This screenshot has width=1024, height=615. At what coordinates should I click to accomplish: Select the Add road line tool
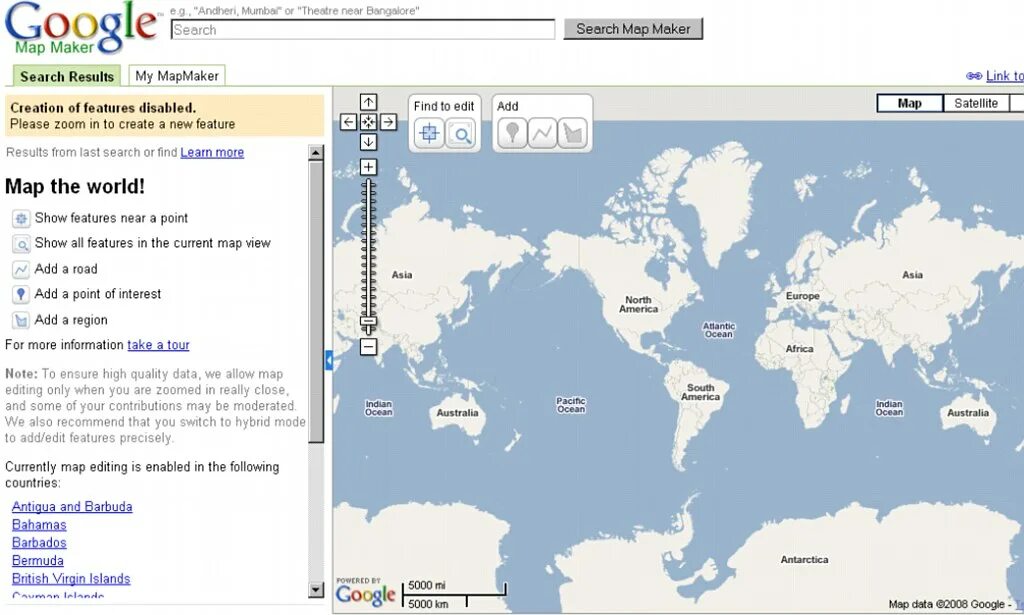542,133
